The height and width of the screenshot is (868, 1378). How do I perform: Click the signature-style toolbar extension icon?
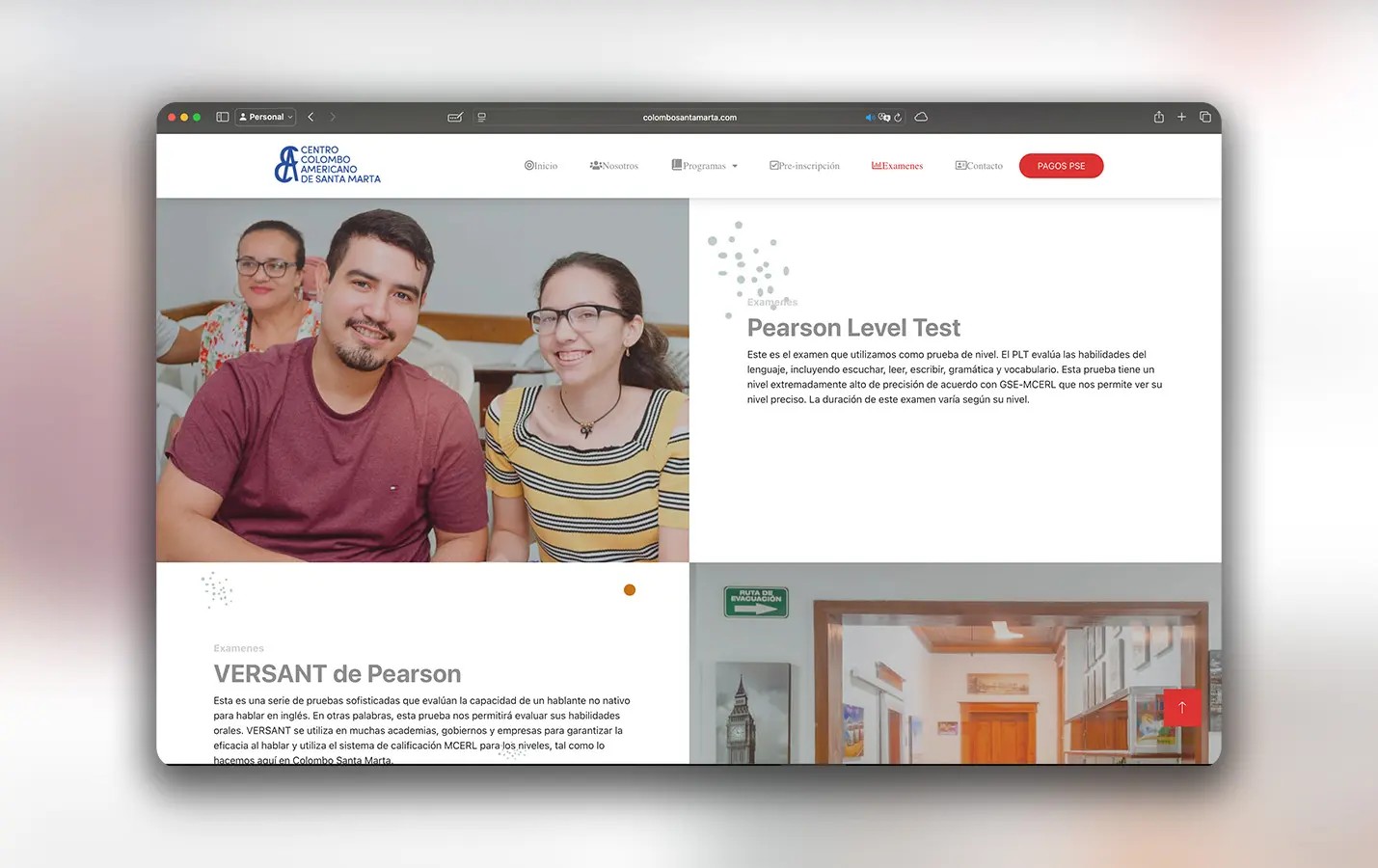455,117
